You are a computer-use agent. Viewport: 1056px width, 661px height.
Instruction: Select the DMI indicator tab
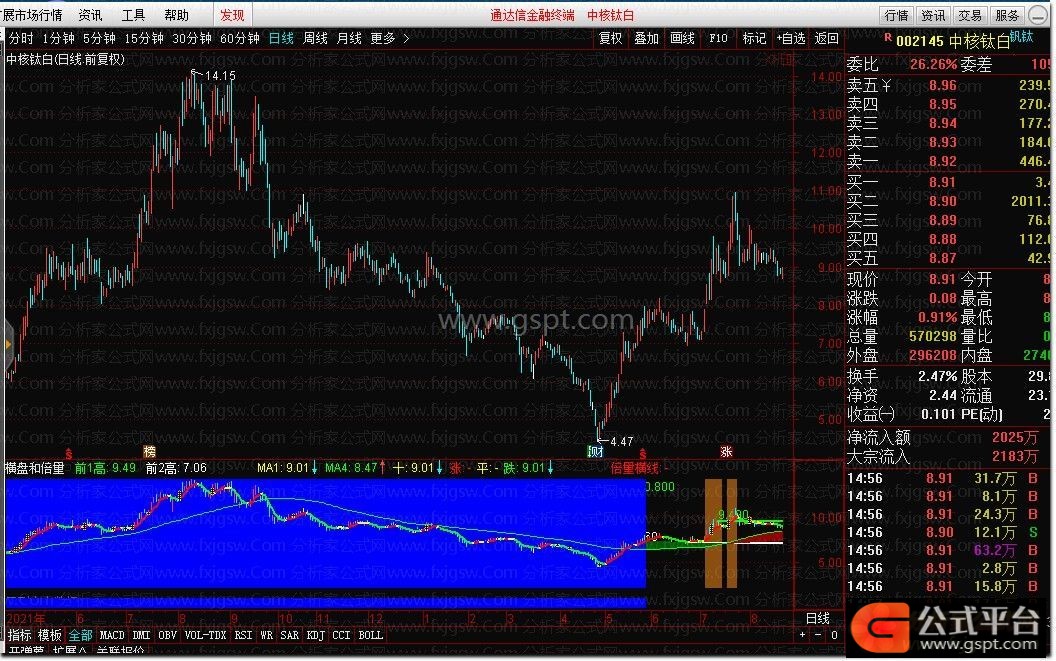[141, 635]
